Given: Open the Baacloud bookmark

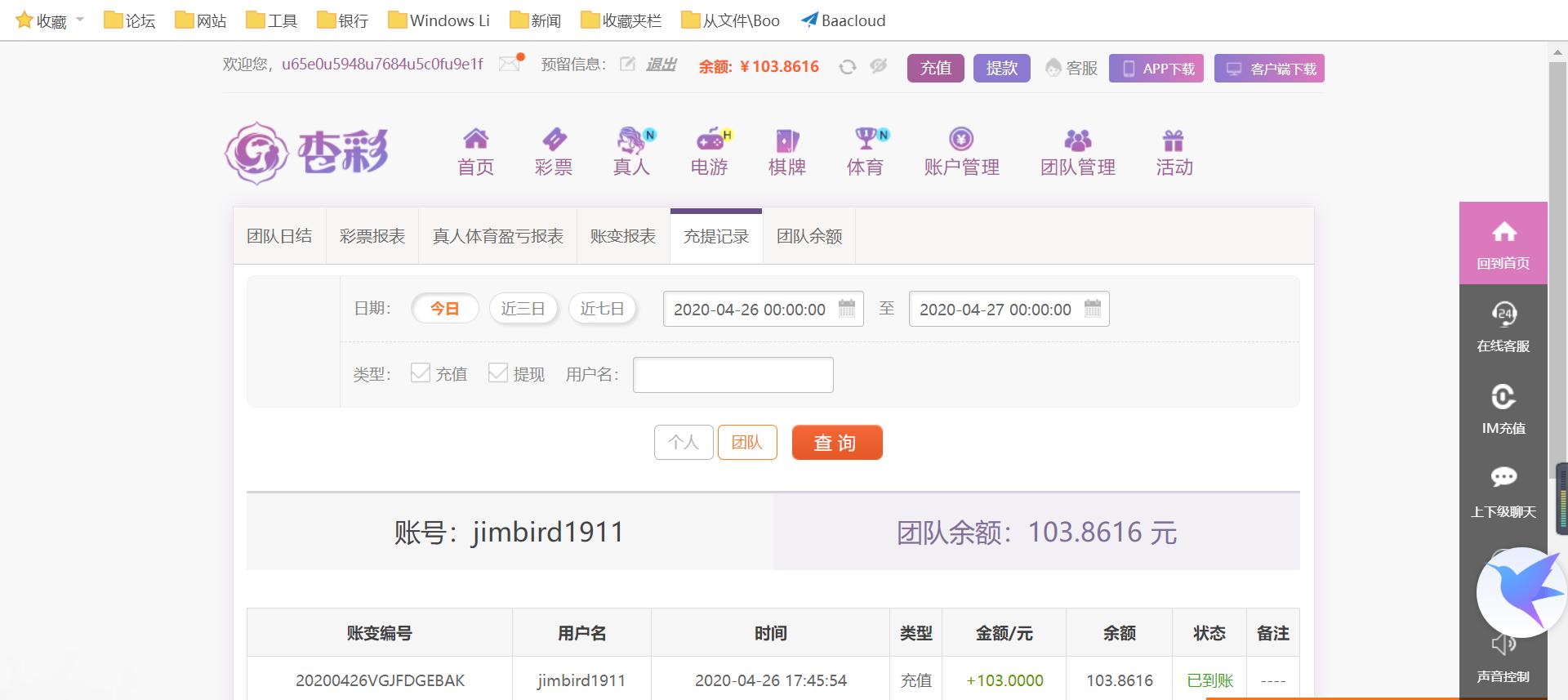Looking at the screenshot, I should (x=843, y=20).
